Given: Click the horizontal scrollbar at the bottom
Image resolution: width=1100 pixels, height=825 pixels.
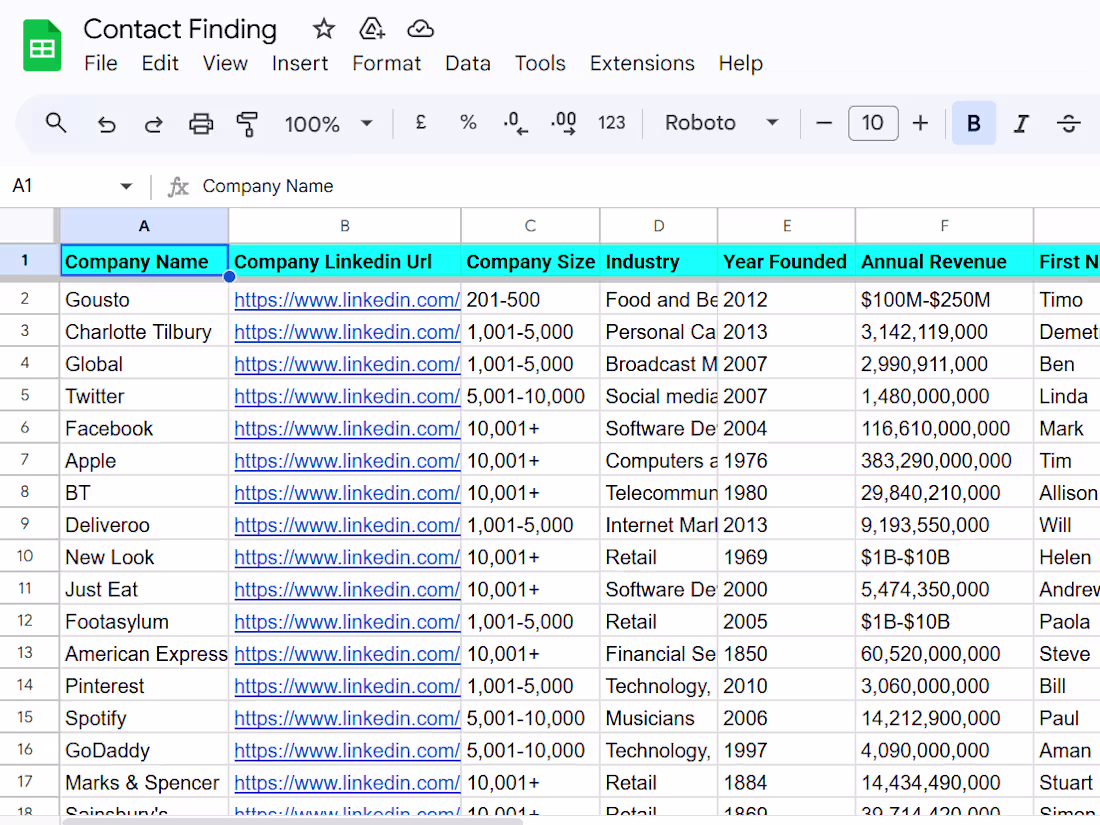Looking at the screenshot, I should tap(293, 821).
